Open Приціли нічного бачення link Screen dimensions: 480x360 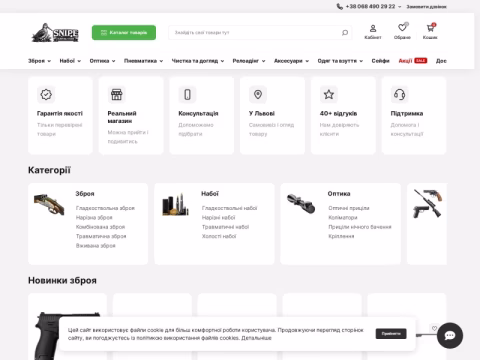360,227
